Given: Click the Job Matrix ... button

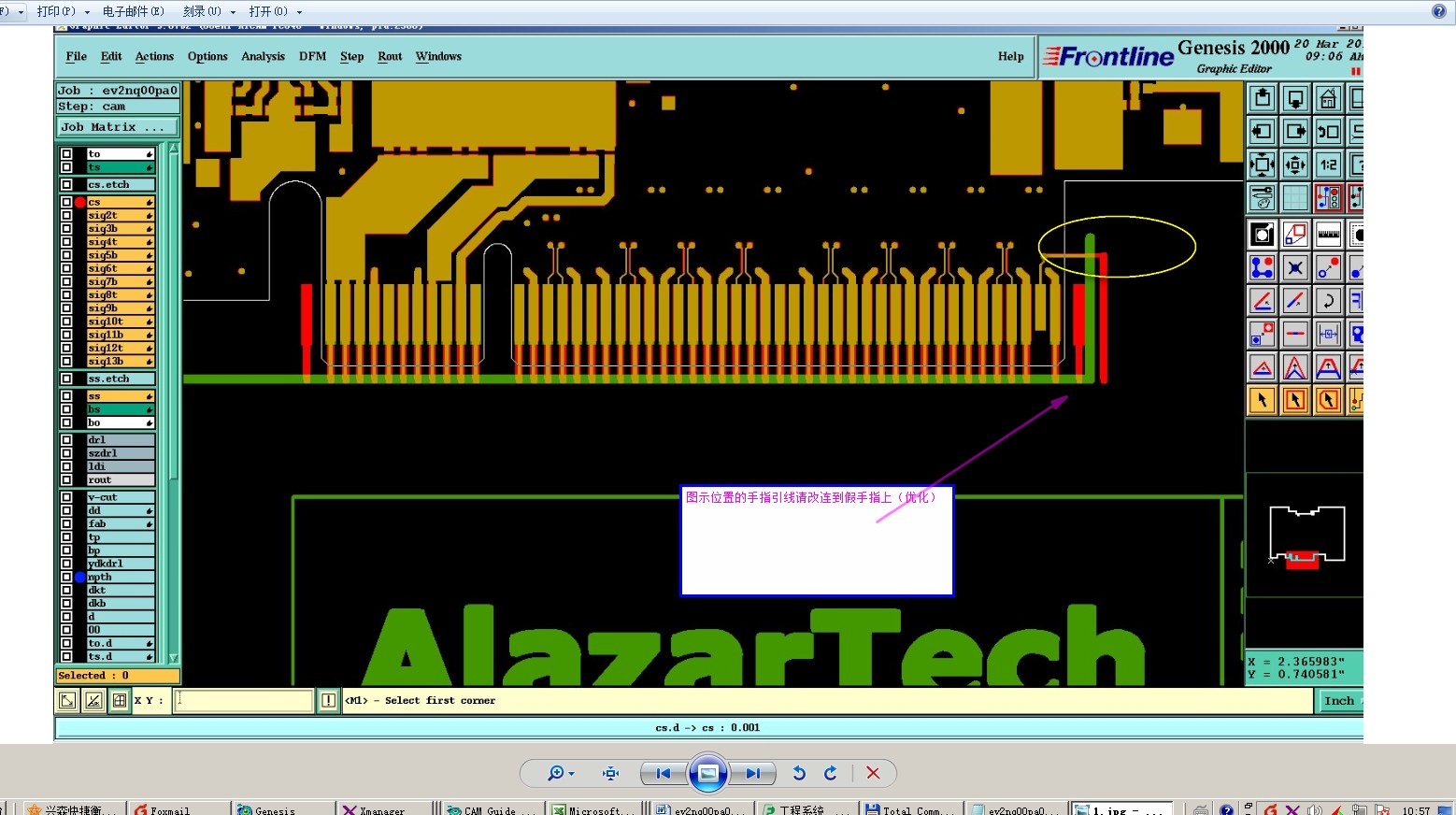Looking at the screenshot, I should click(x=118, y=127).
